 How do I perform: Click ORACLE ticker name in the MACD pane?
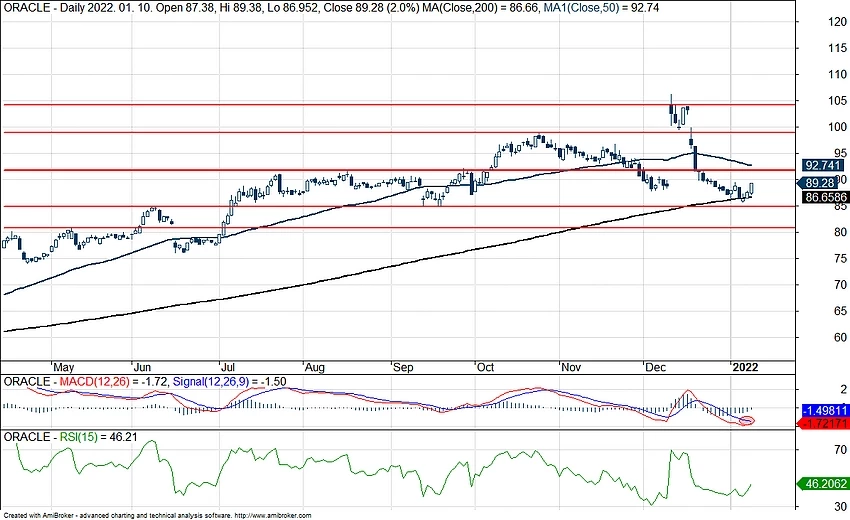27,382
